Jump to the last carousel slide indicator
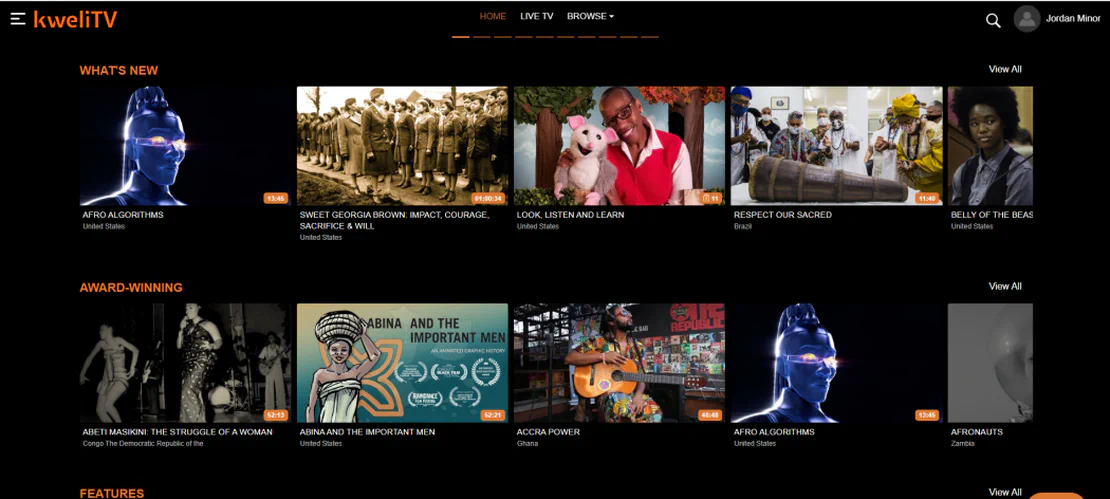The height and width of the screenshot is (499, 1110). [x=650, y=36]
